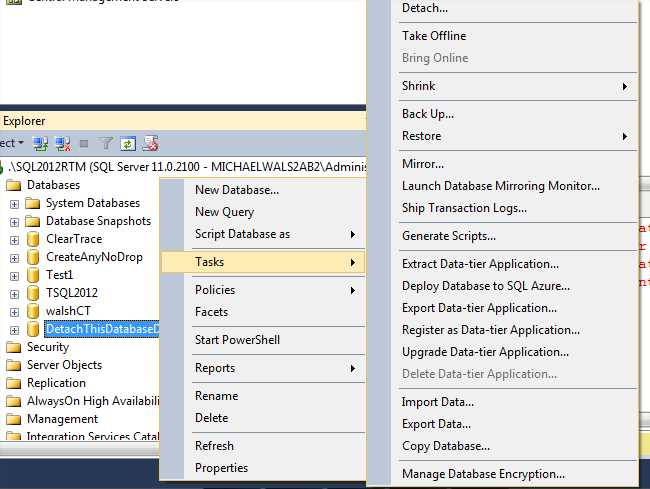650x489 pixels.
Task: Click the Test1 database cylinder icon
Action: (x=33, y=275)
